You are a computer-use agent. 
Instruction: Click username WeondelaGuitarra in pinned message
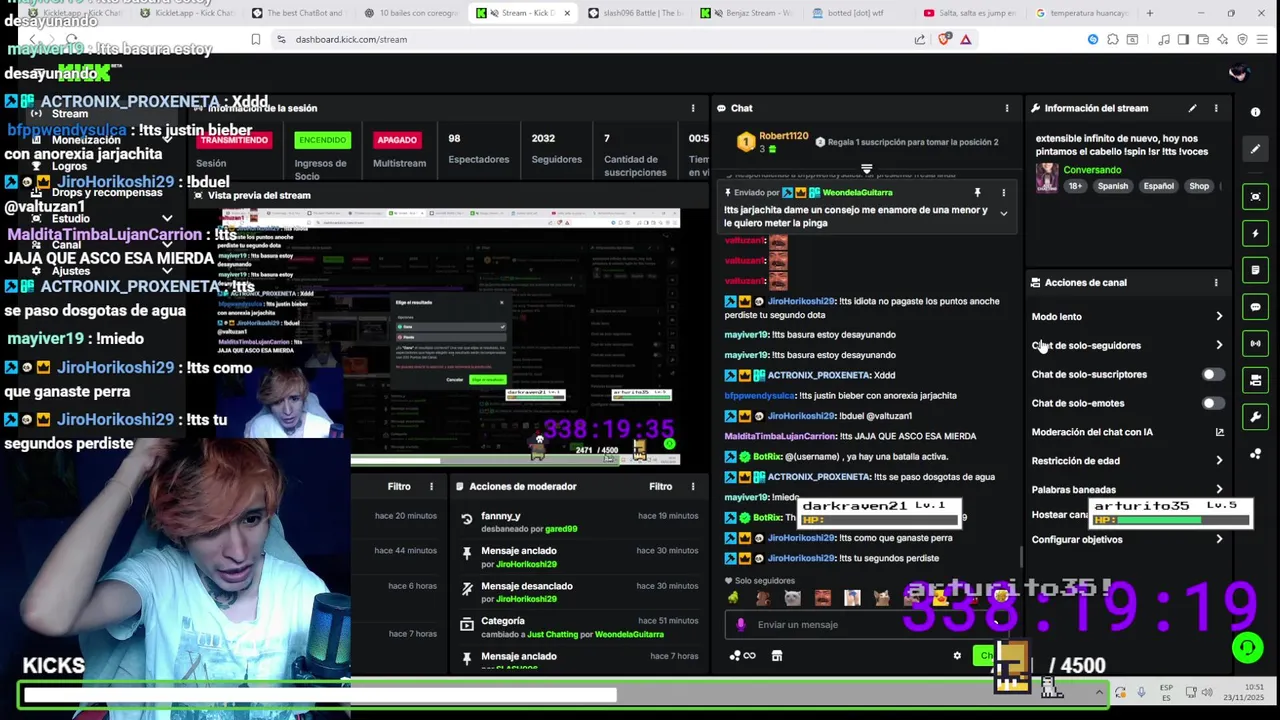point(857,192)
